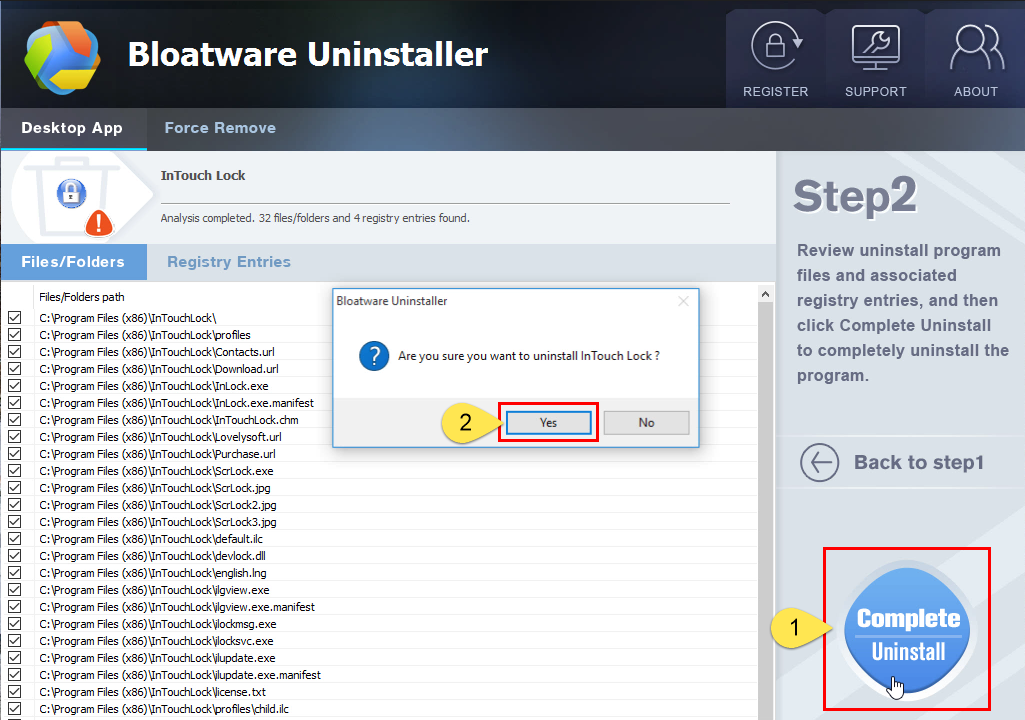Open the Register lock icon
1025x720 pixels.
[x=776, y=46]
